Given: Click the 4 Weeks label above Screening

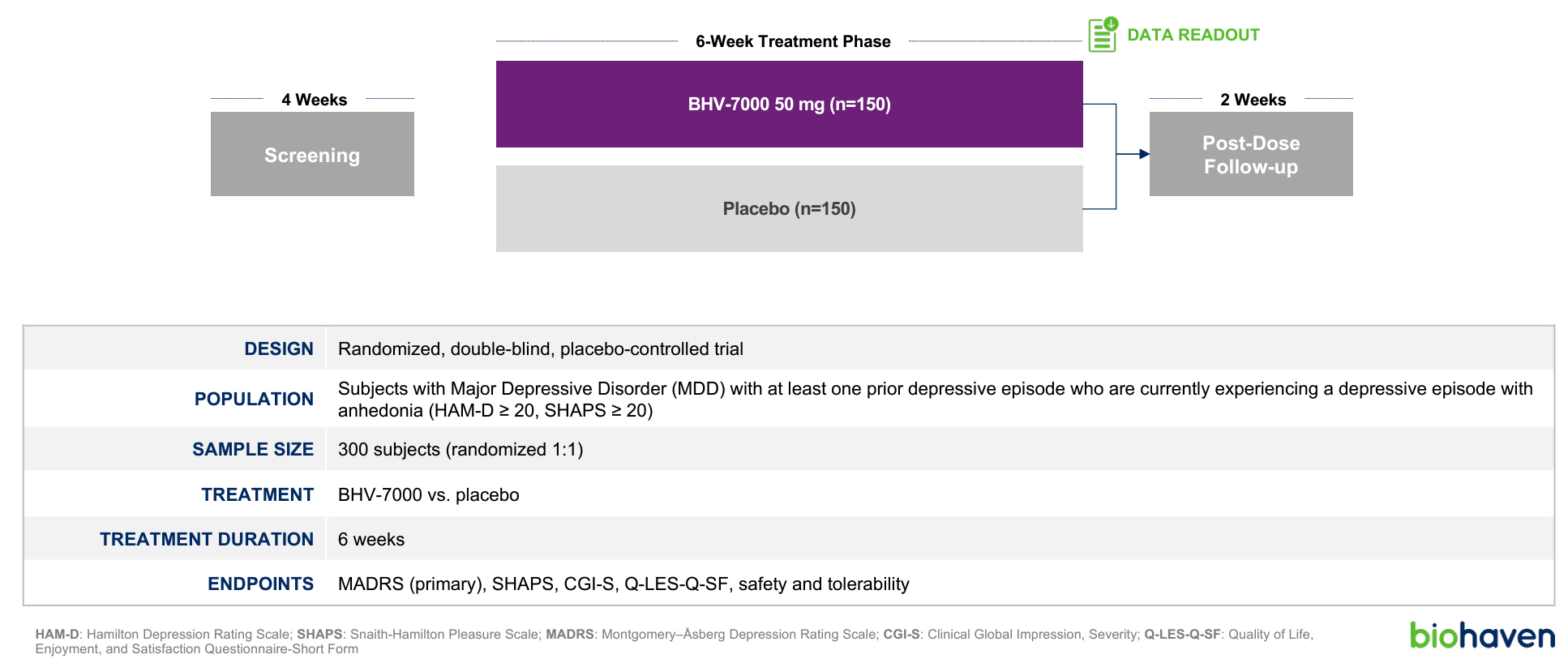Looking at the screenshot, I should pyautogui.click(x=314, y=100).
